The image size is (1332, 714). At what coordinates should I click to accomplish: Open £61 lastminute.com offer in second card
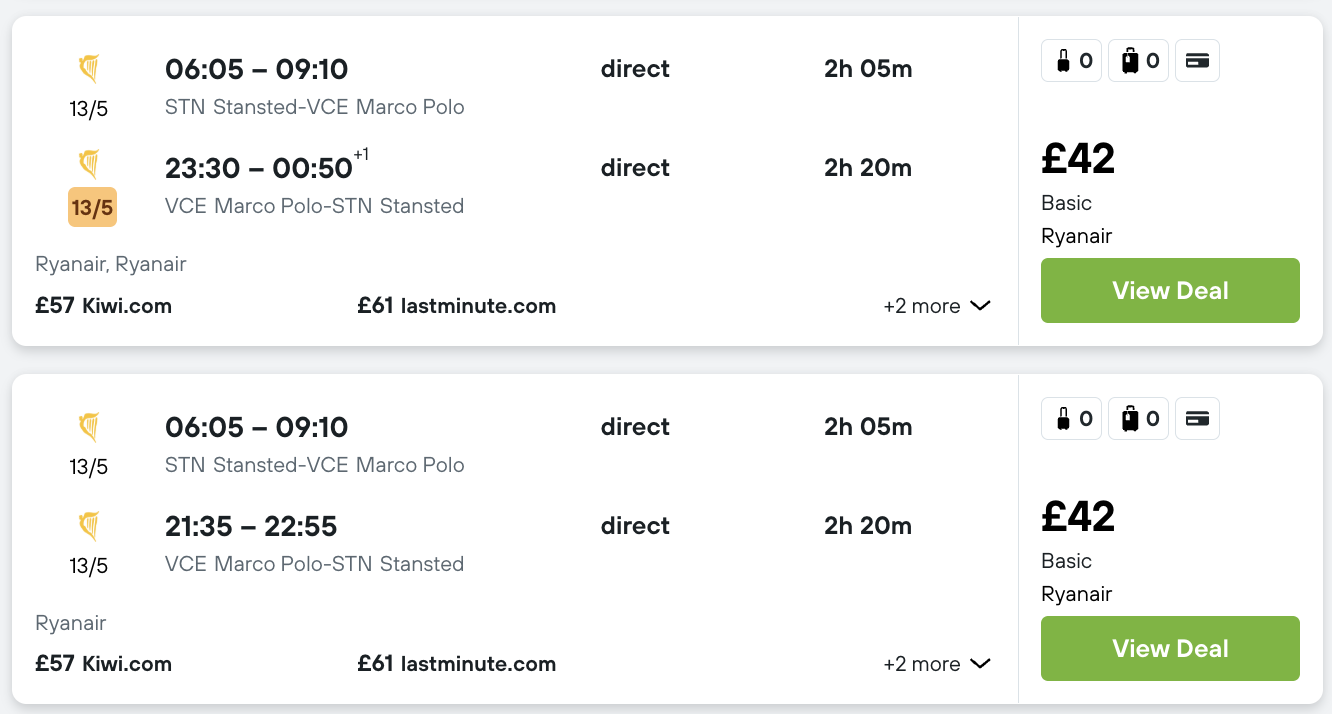[x=457, y=664]
